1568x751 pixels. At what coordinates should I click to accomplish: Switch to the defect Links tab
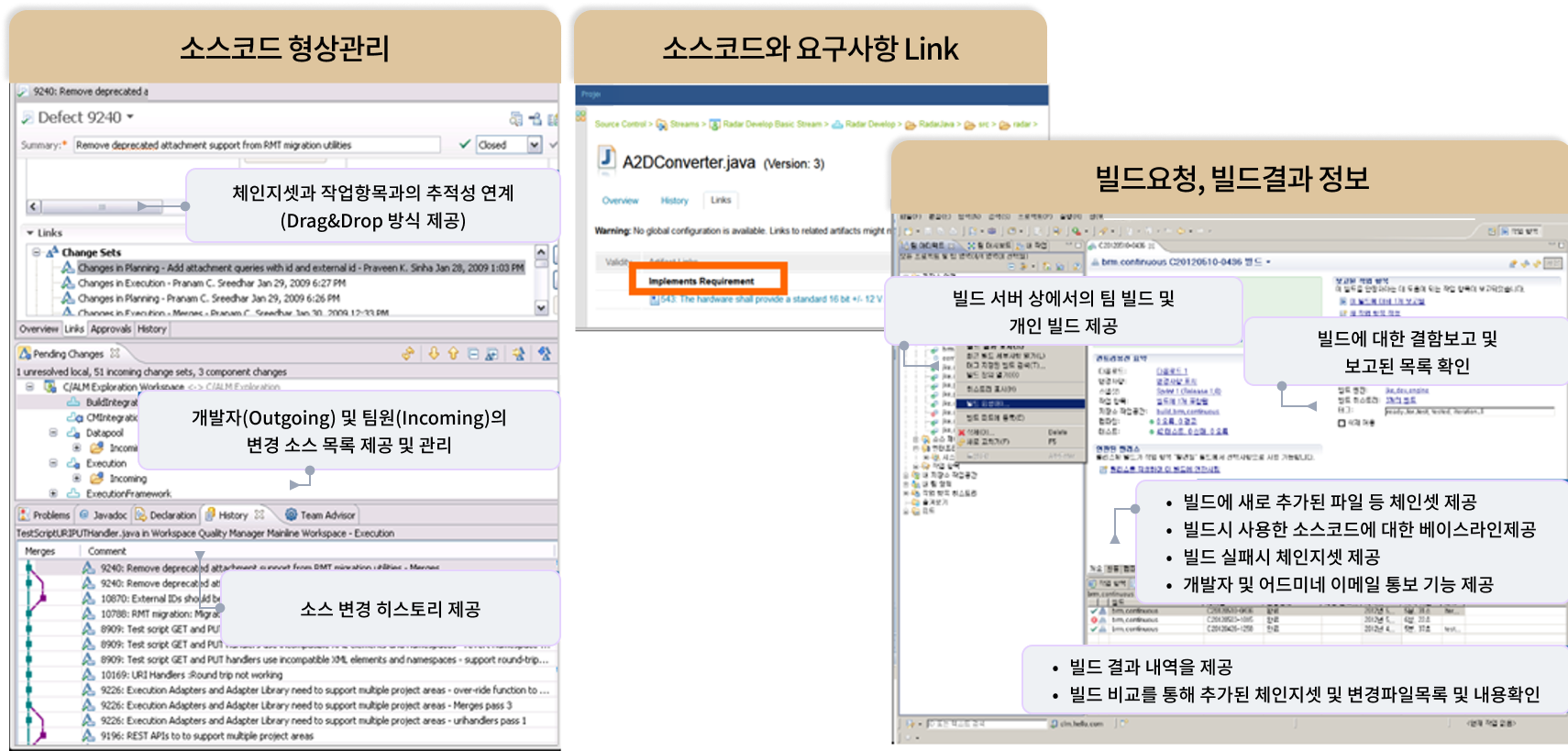[74, 328]
